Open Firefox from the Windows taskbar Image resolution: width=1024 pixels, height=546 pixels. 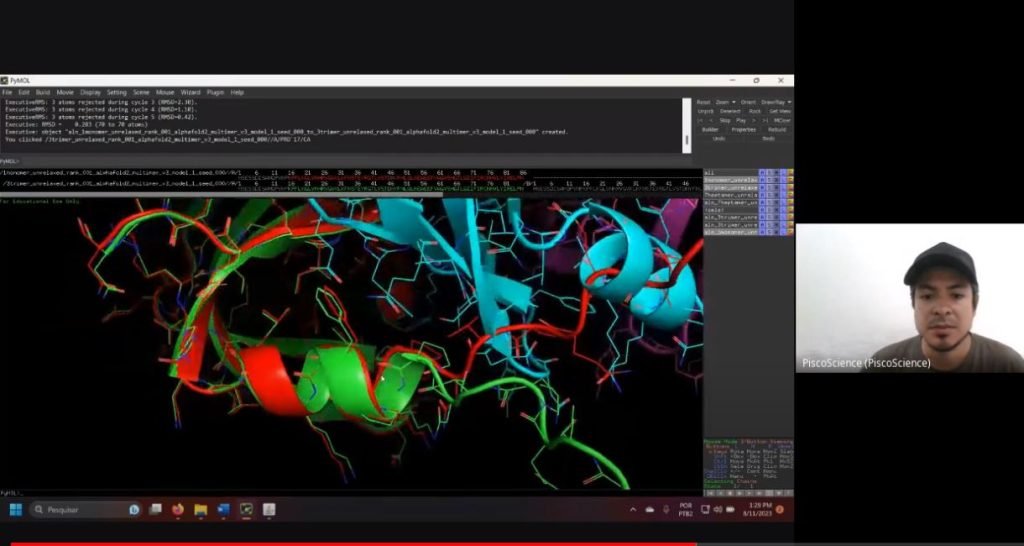click(178, 509)
